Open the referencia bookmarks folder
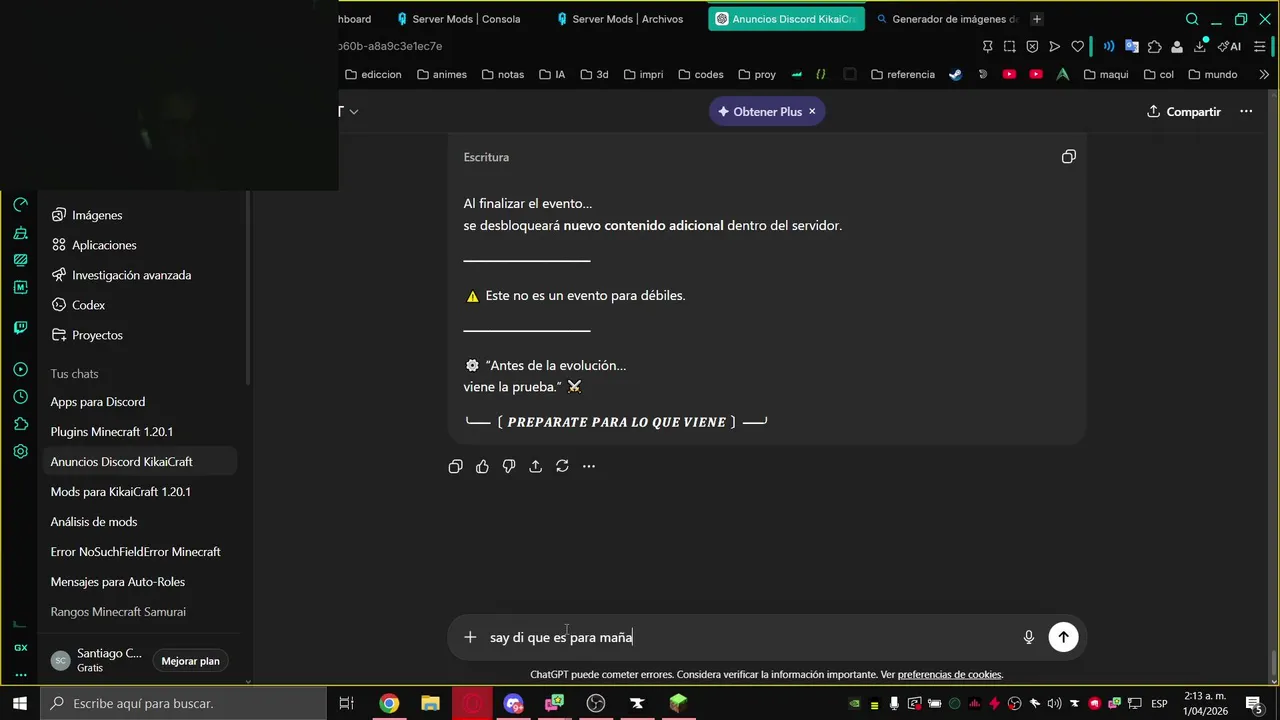The width and height of the screenshot is (1280, 720). click(903, 74)
